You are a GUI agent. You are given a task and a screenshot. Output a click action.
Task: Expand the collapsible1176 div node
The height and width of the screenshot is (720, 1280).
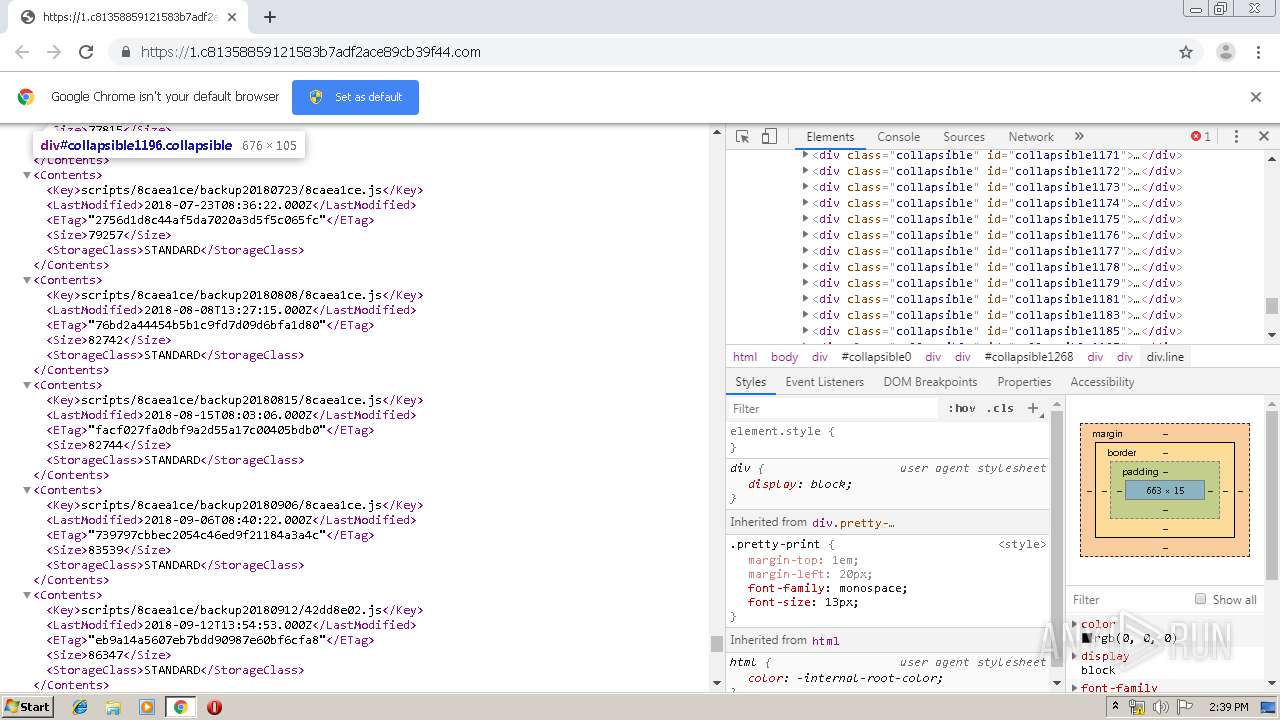tap(805, 235)
